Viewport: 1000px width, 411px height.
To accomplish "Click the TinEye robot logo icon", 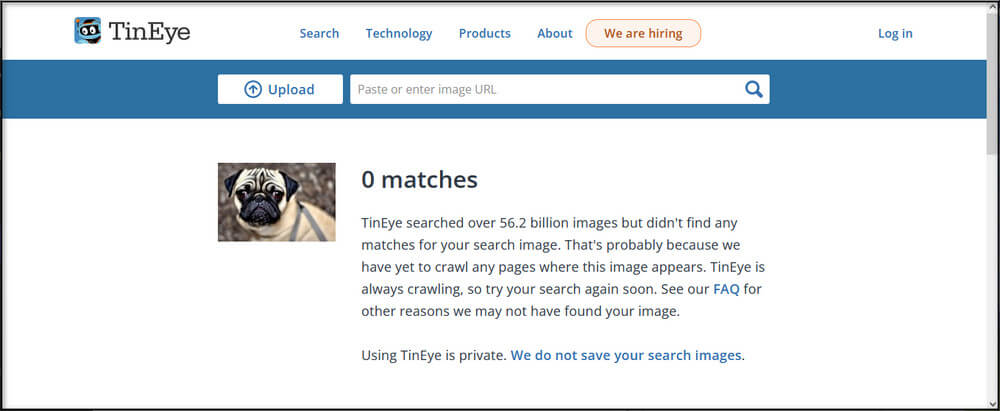I will pyautogui.click(x=87, y=31).
